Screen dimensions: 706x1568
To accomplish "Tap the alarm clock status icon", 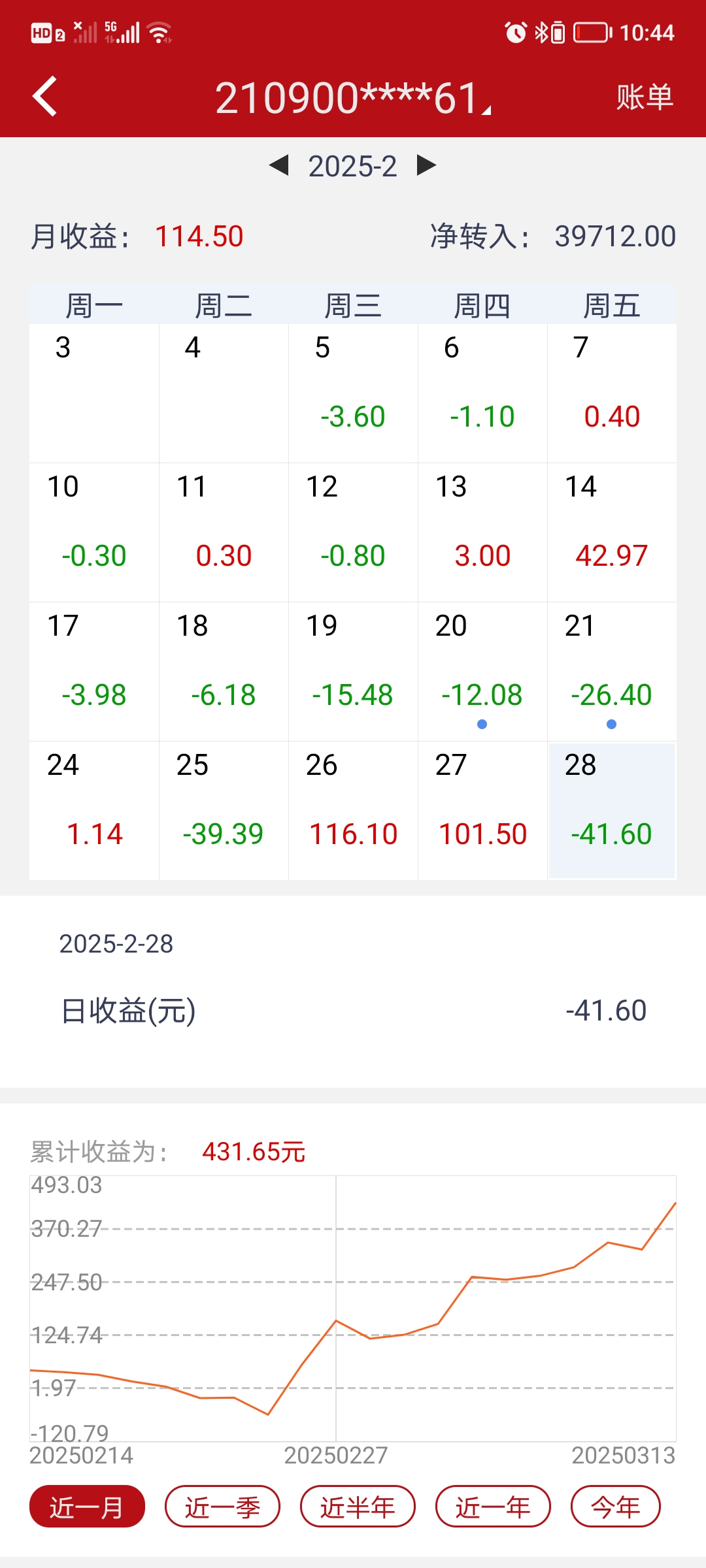I will [x=516, y=32].
